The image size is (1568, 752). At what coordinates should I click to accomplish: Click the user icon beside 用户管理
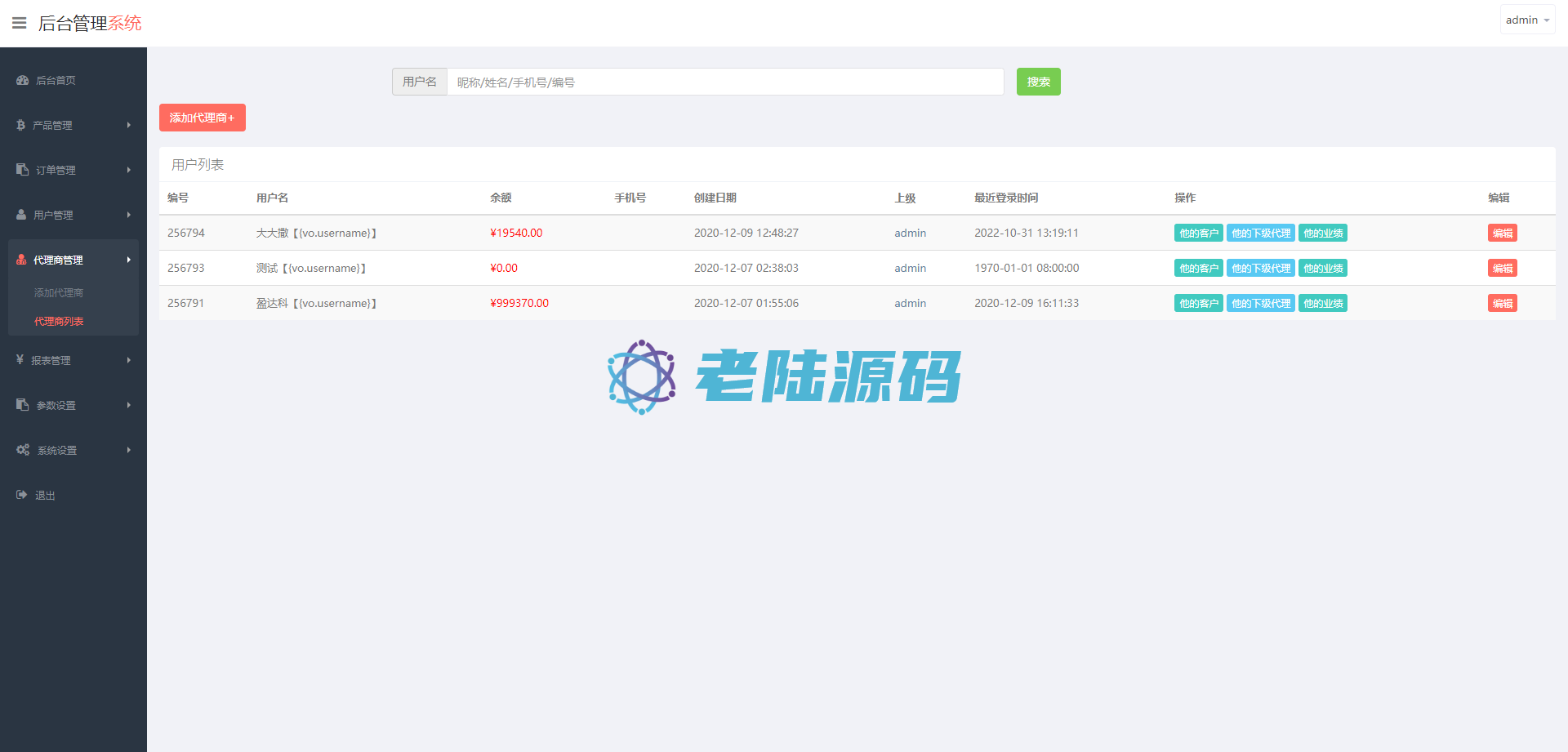(21, 215)
